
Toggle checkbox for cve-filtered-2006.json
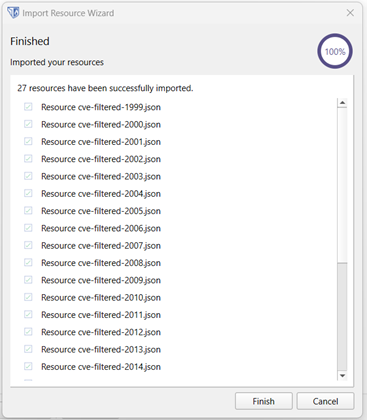pyautogui.click(x=28, y=228)
